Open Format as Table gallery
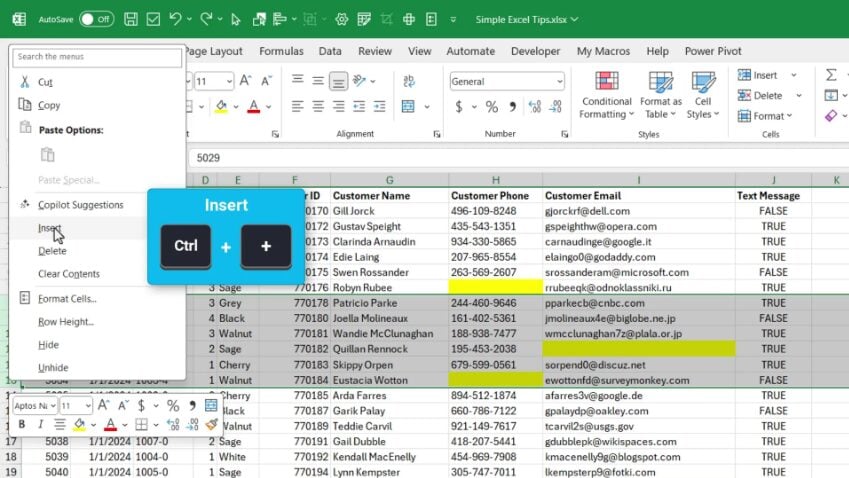 661,95
